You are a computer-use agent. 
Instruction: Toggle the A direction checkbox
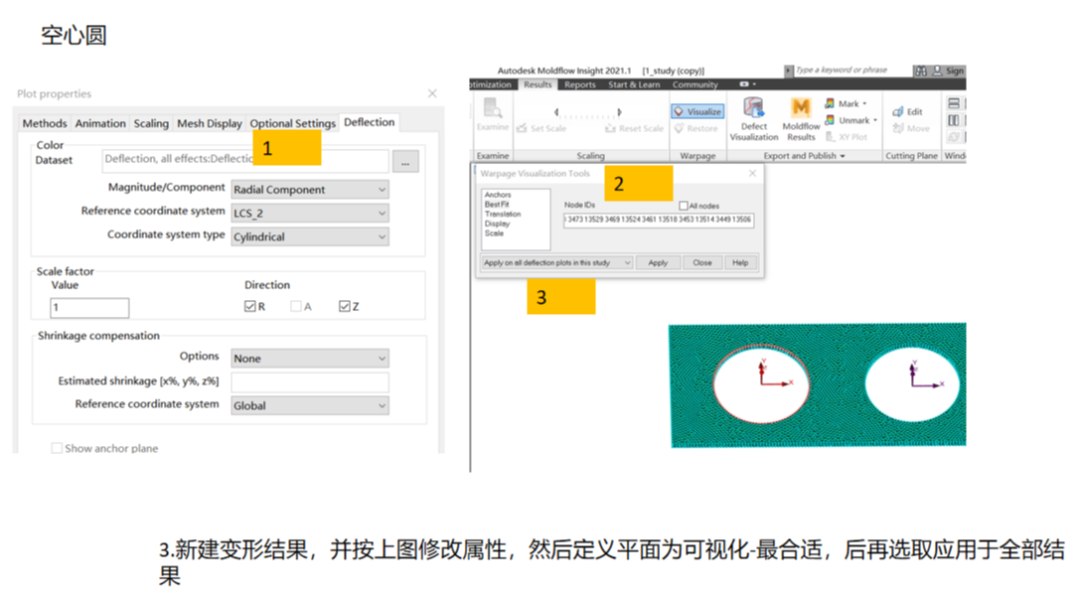(296, 306)
